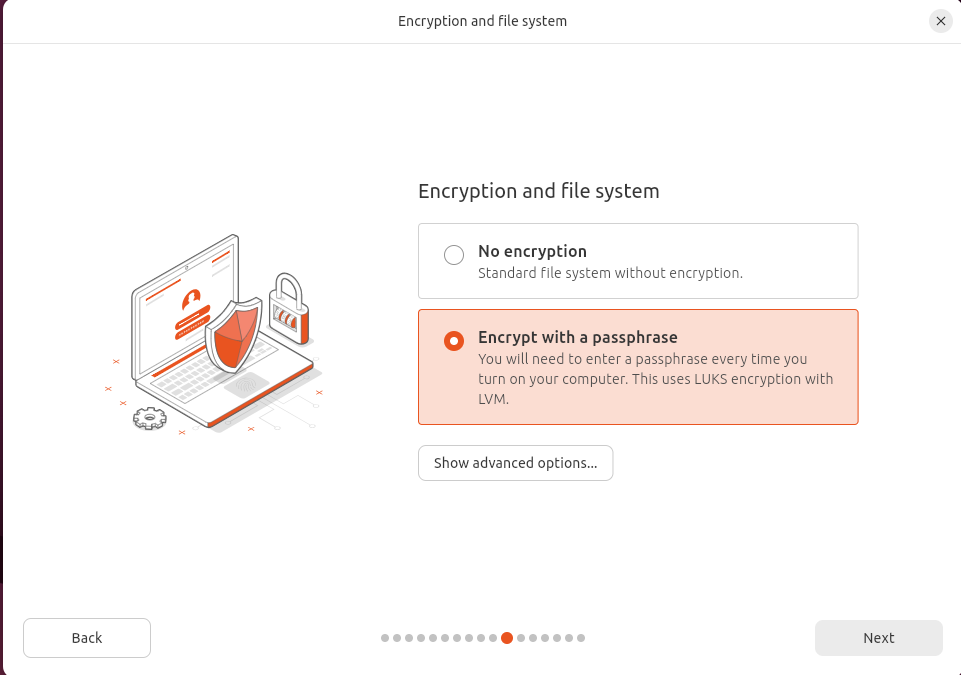
Task: Click the window title bar text
Action: (x=482, y=21)
